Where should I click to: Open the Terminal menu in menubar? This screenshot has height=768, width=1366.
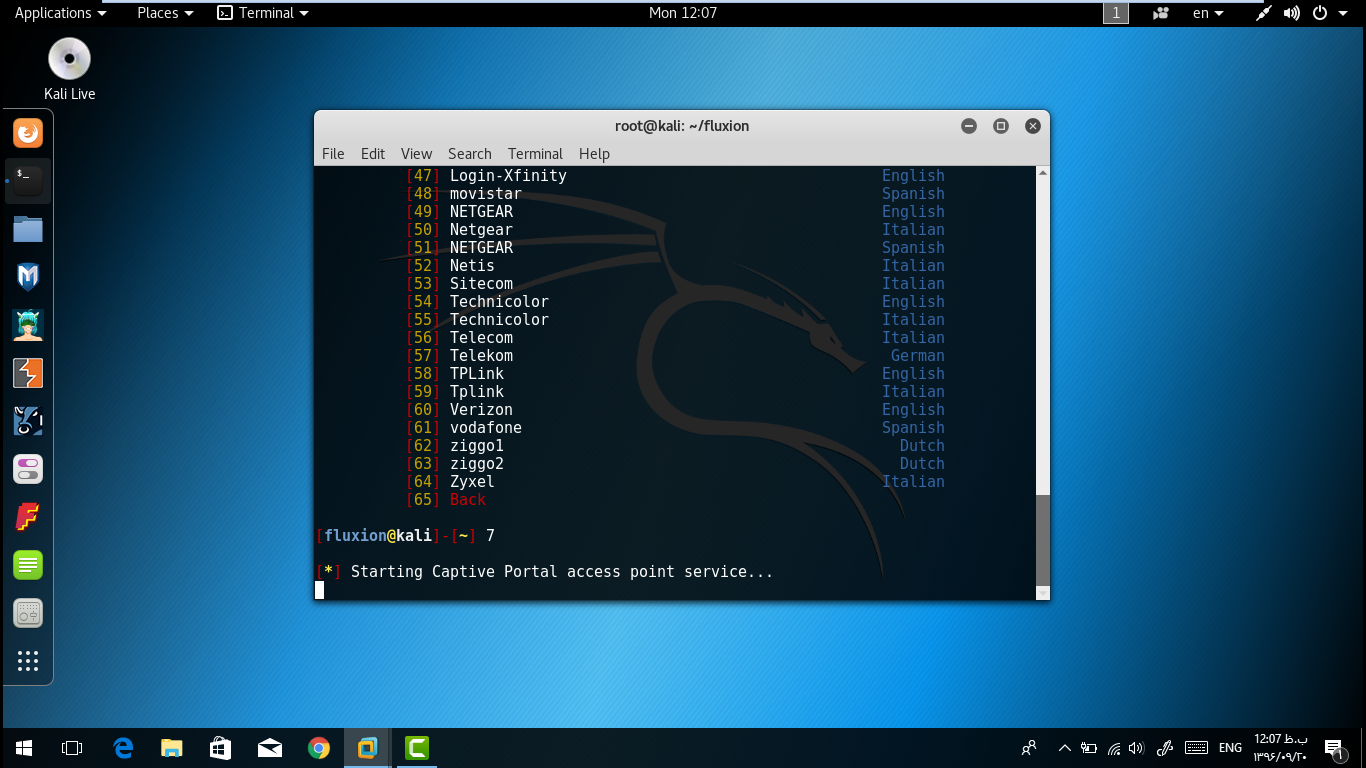tap(535, 153)
